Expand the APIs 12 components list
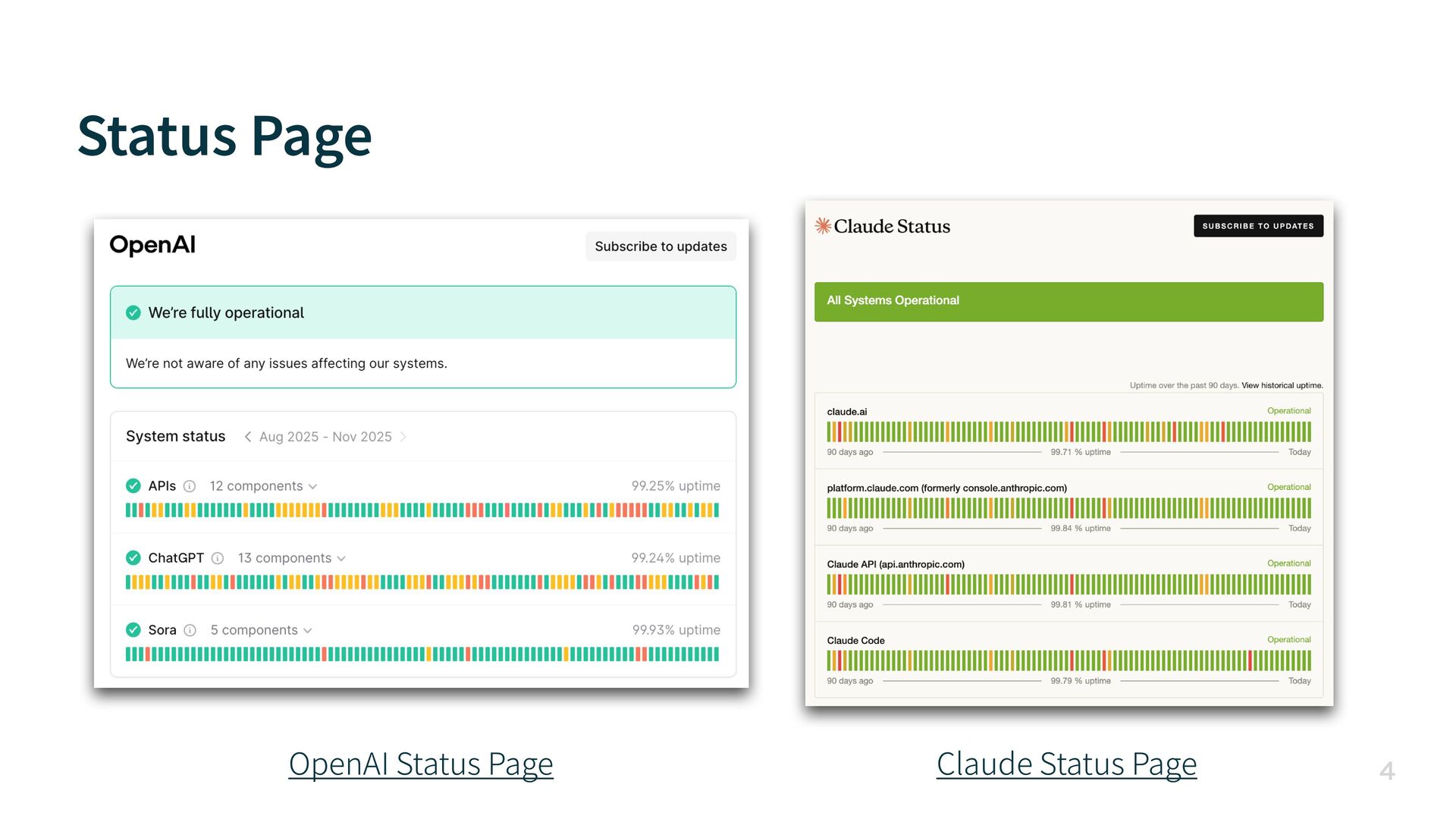 [263, 486]
